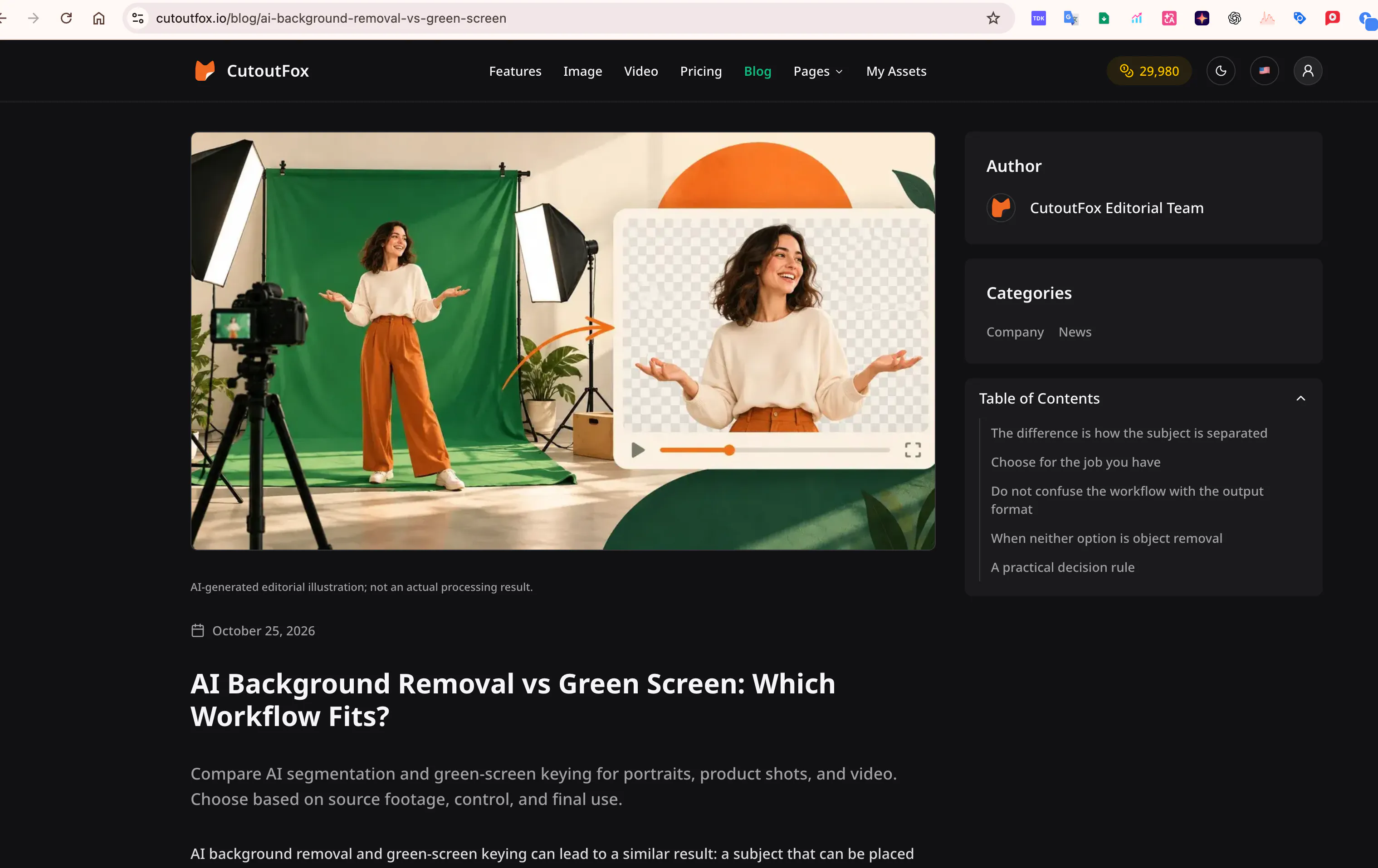Click the green screen hero illustration image
This screenshot has width=1378, height=868.
562,341
